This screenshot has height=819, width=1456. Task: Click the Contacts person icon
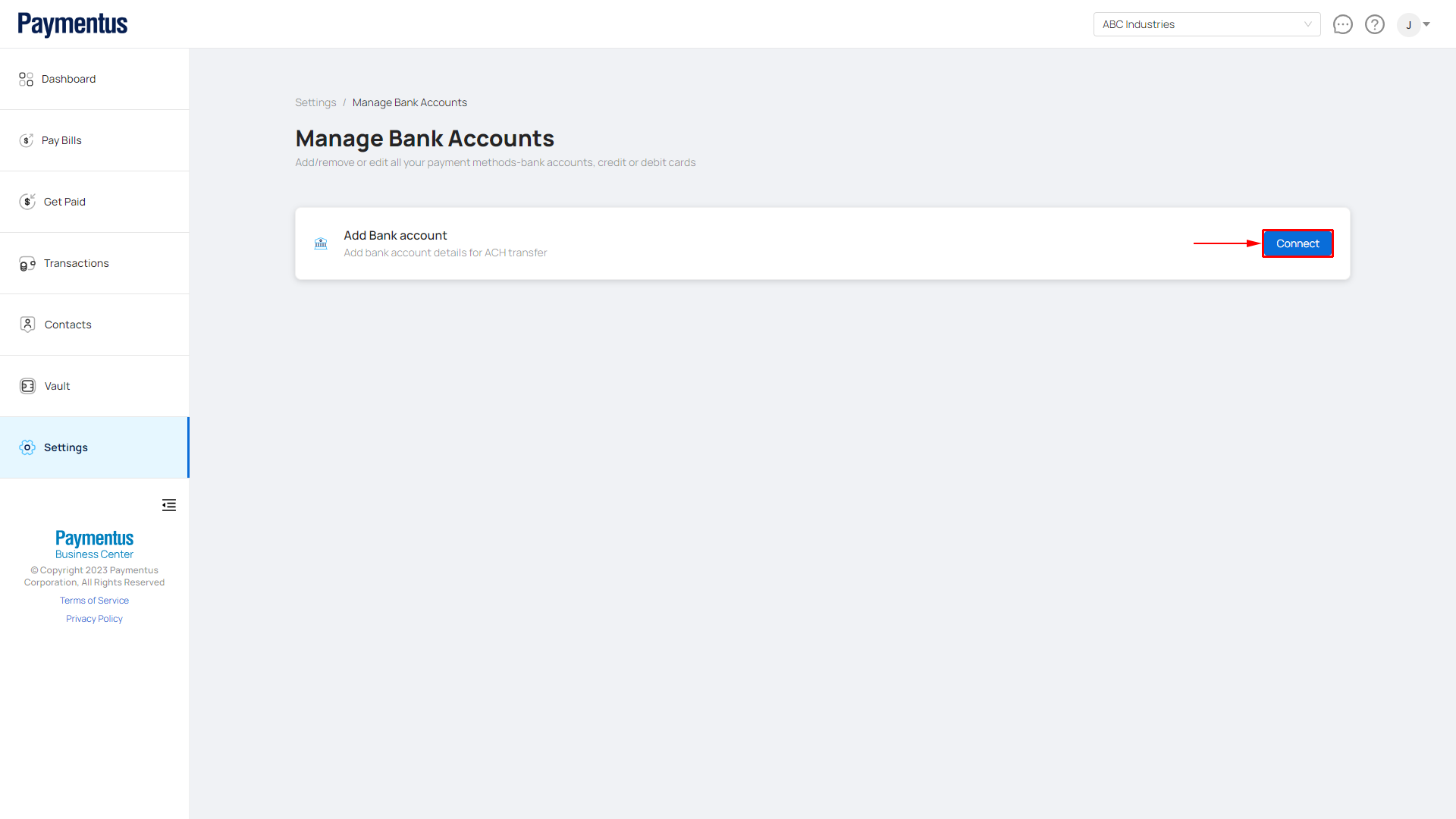click(x=27, y=325)
